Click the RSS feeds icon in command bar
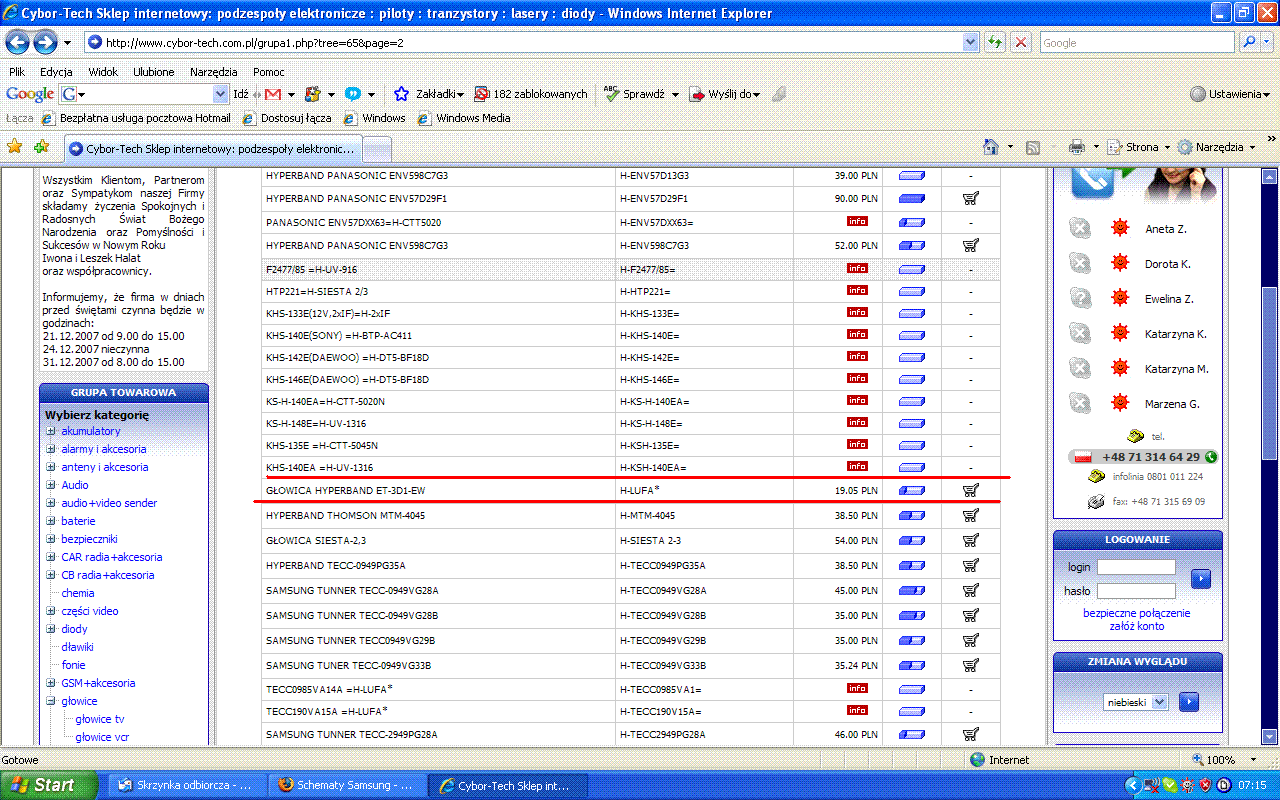 click(x=1033, y=147)
